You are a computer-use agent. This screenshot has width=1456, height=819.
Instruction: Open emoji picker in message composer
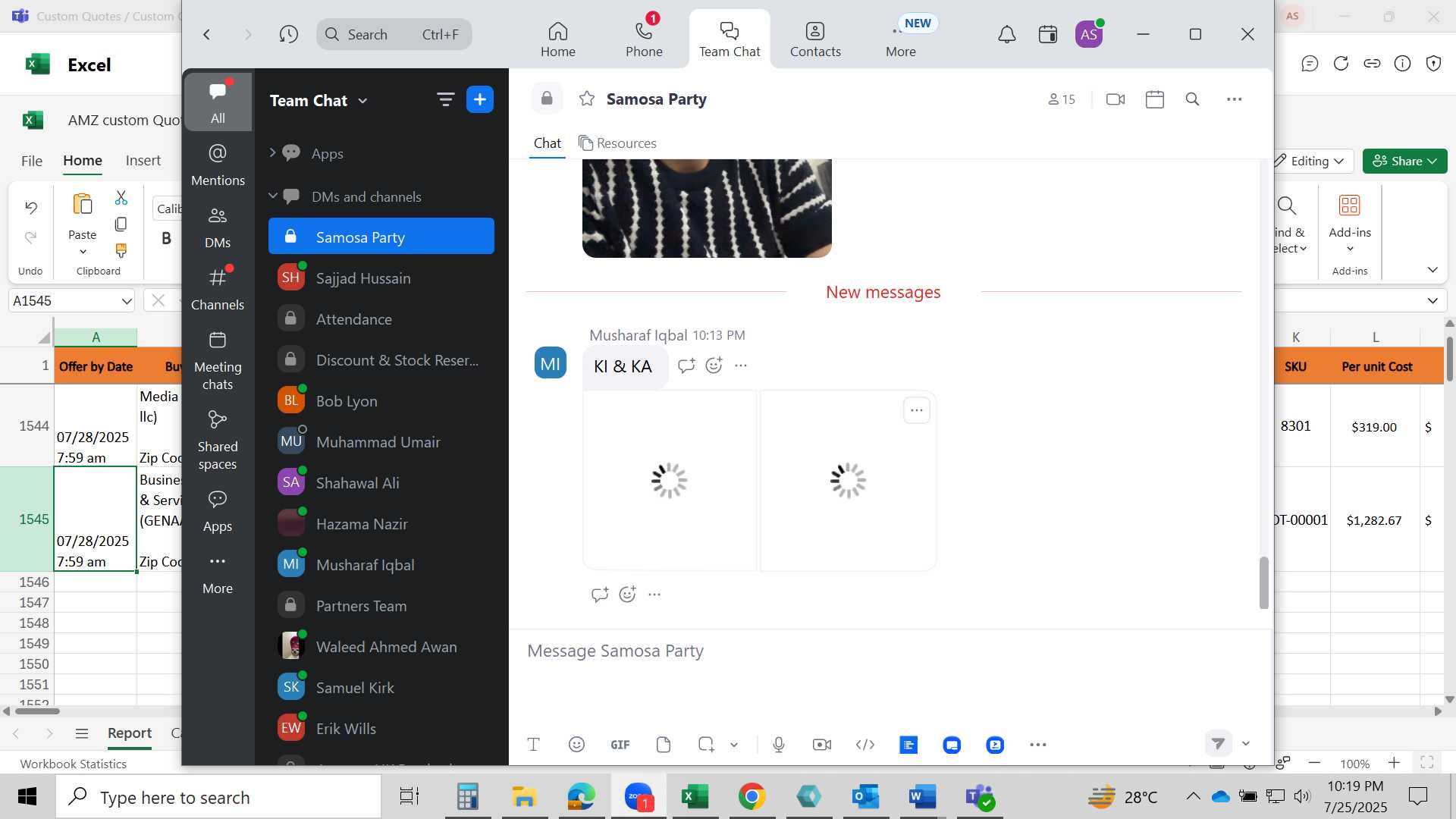(x=576, y=745)
